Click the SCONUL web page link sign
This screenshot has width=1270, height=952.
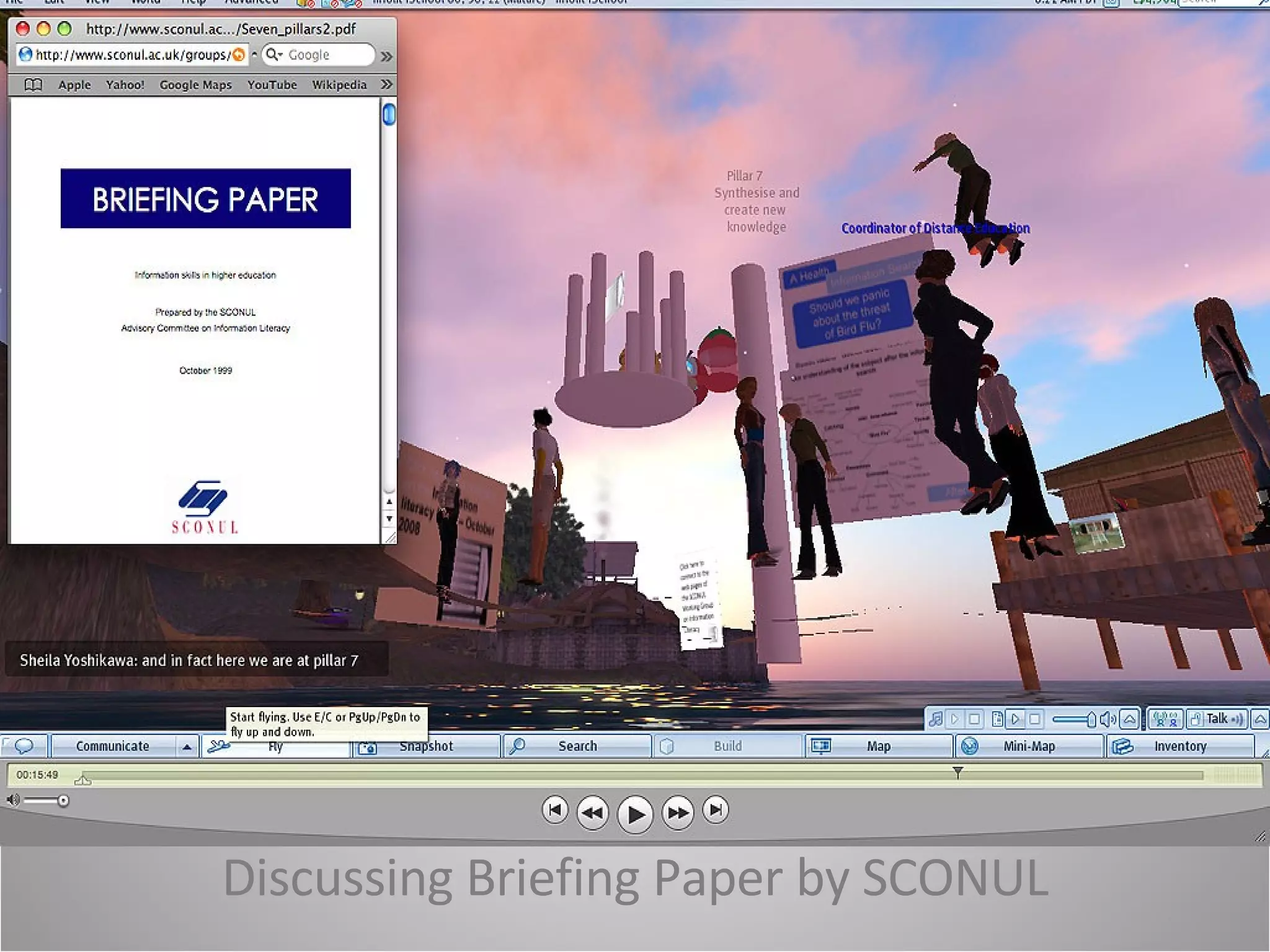pos(699,602)
